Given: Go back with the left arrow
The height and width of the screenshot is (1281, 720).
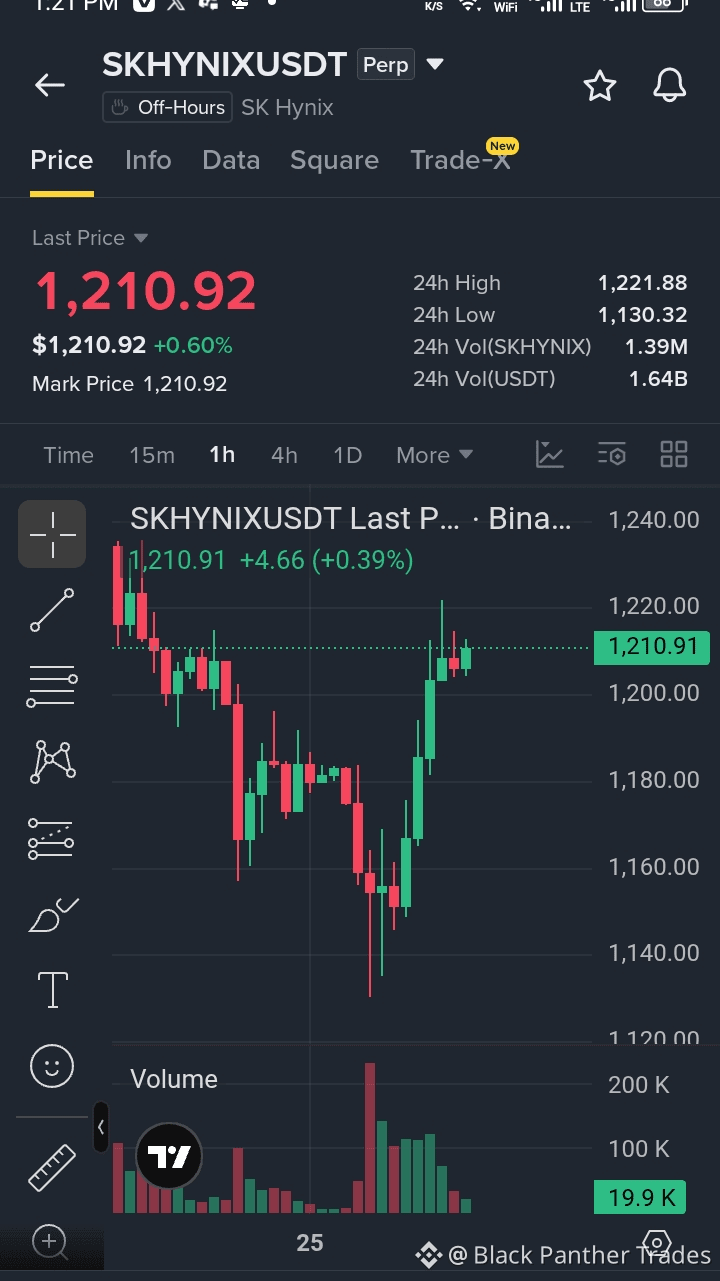Looking at the screenshot, I should [x=50, y=86].
